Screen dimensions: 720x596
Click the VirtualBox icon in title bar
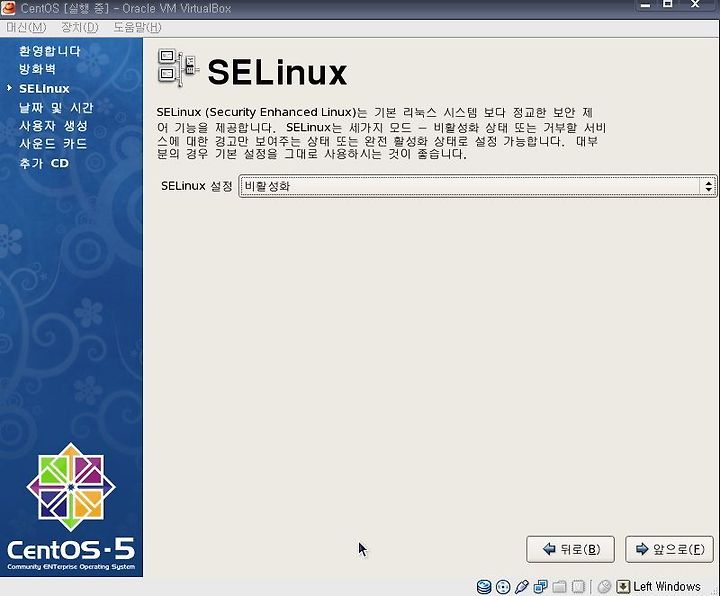coord(8,7)
